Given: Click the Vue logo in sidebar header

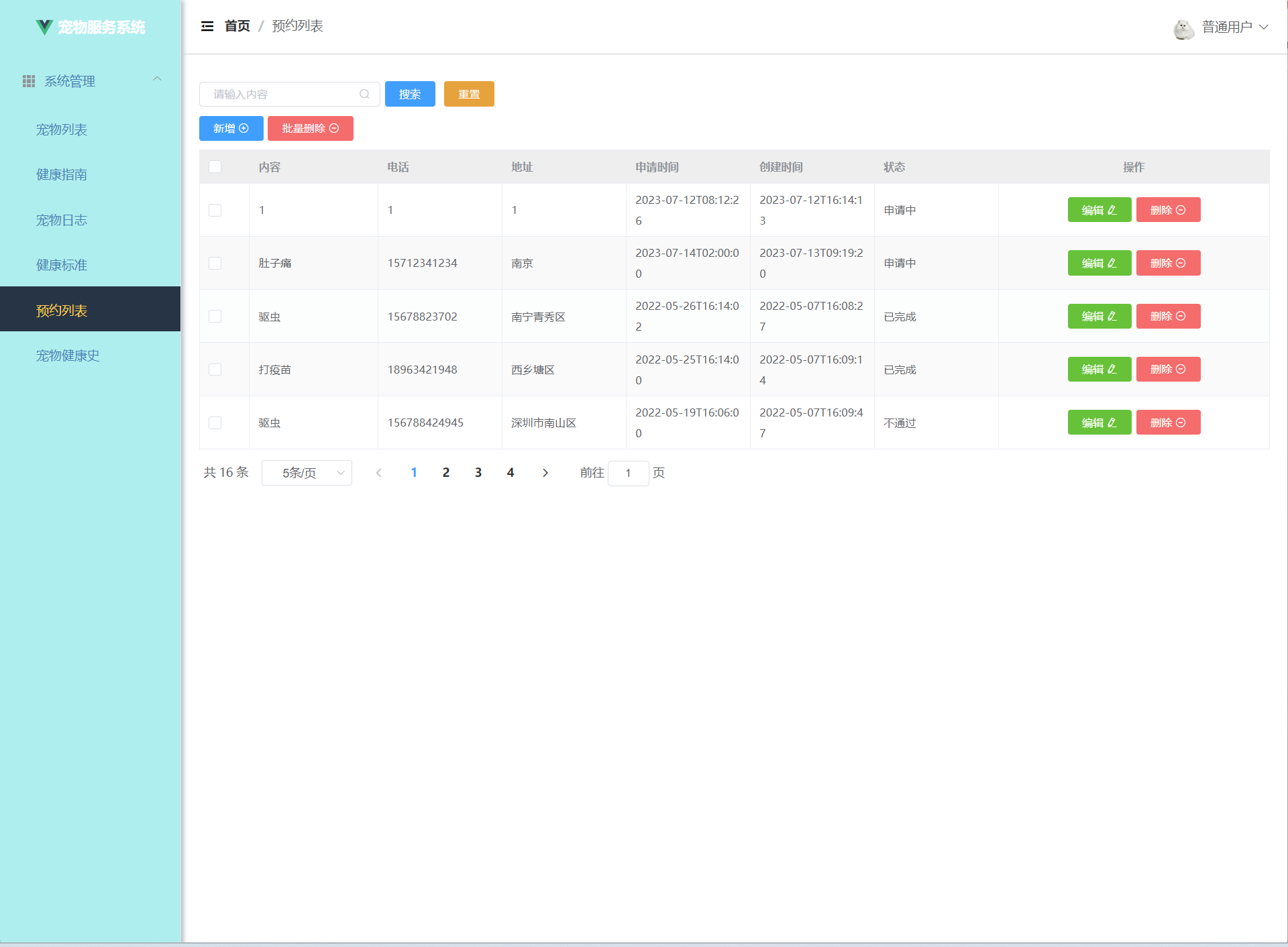Looking at the screenshot, I should (x=44, y=27).
